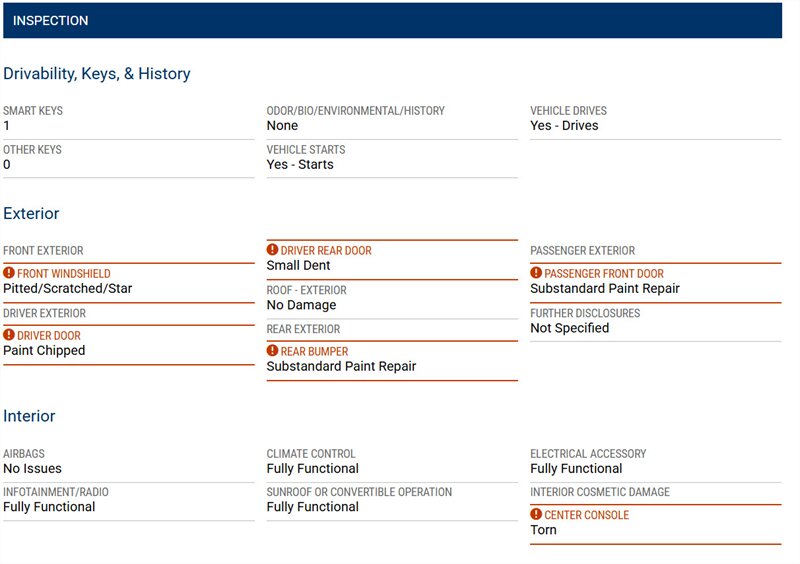Click the Pitted/Scratched/Star windshield value

point(67,289)
